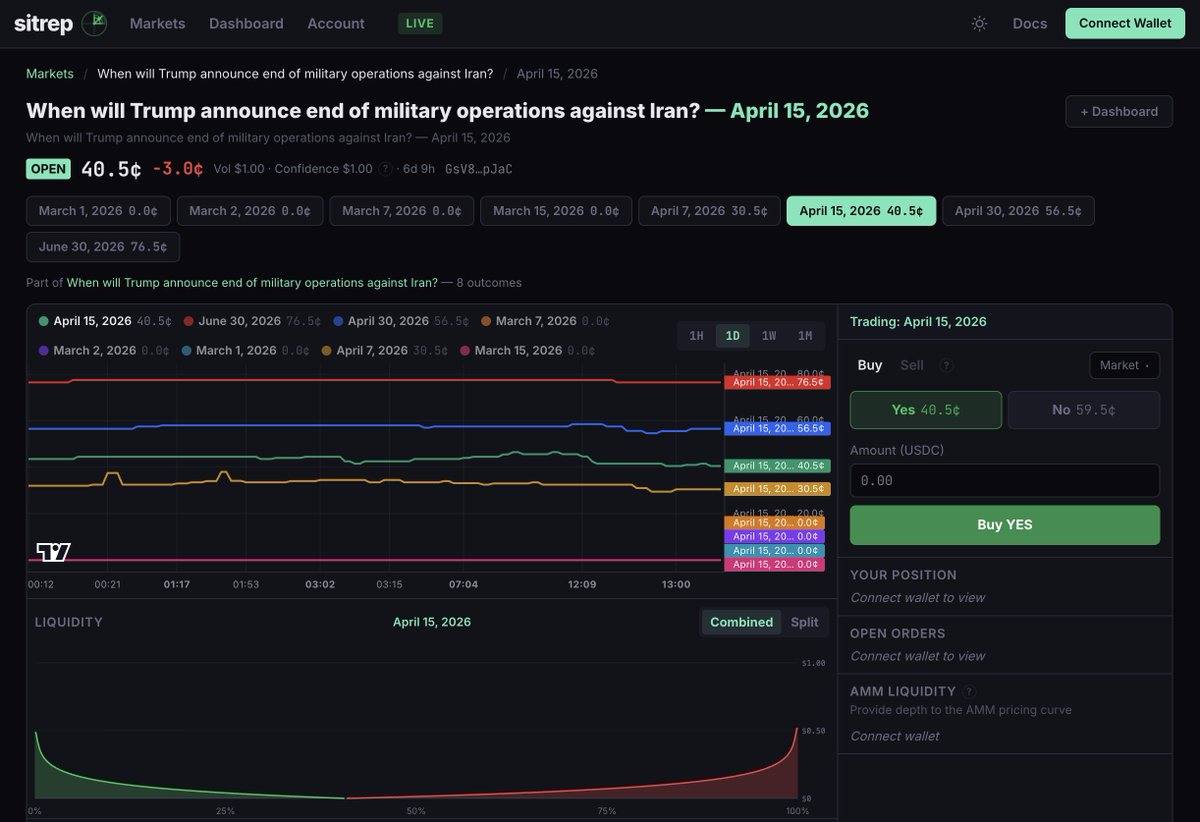The image size is (1200, 822).
Task: Open the Account nav item
Action: coord(336,23)
